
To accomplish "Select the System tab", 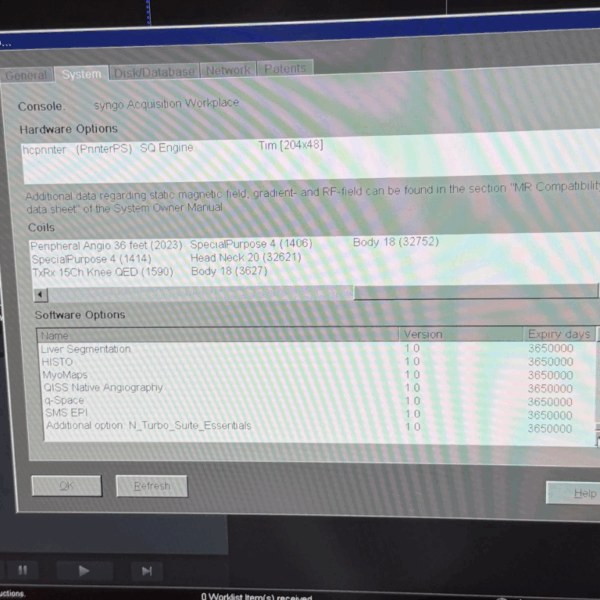I will [x=81, y=74].
